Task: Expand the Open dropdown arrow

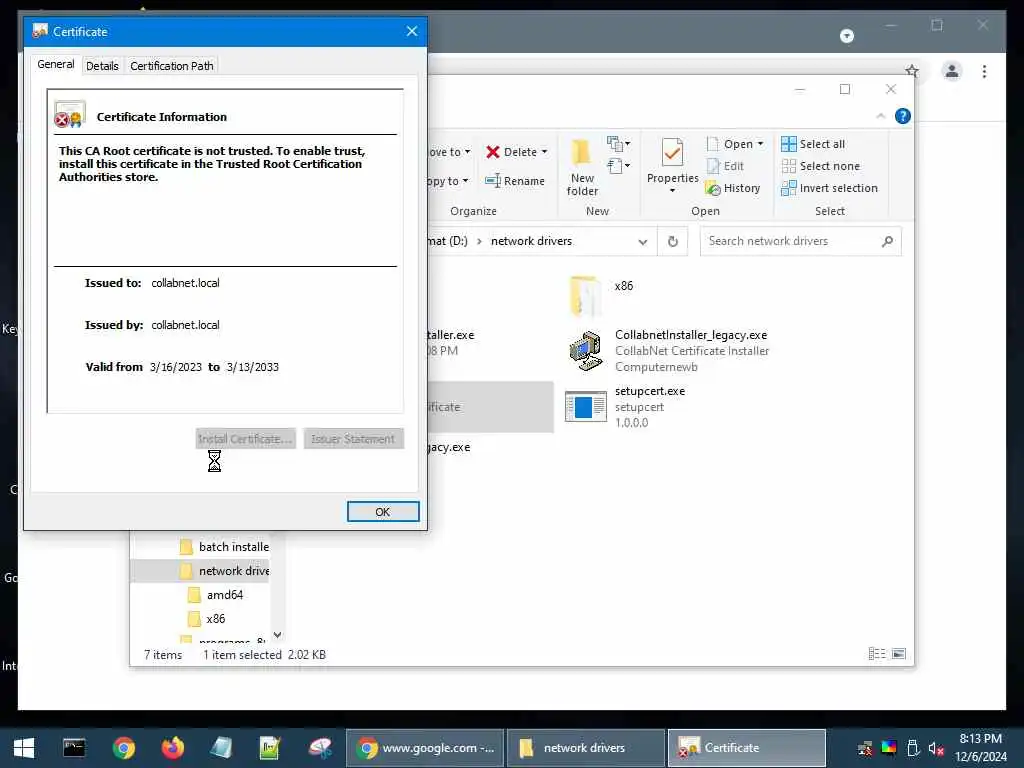Action: click(x=760, y=144)
